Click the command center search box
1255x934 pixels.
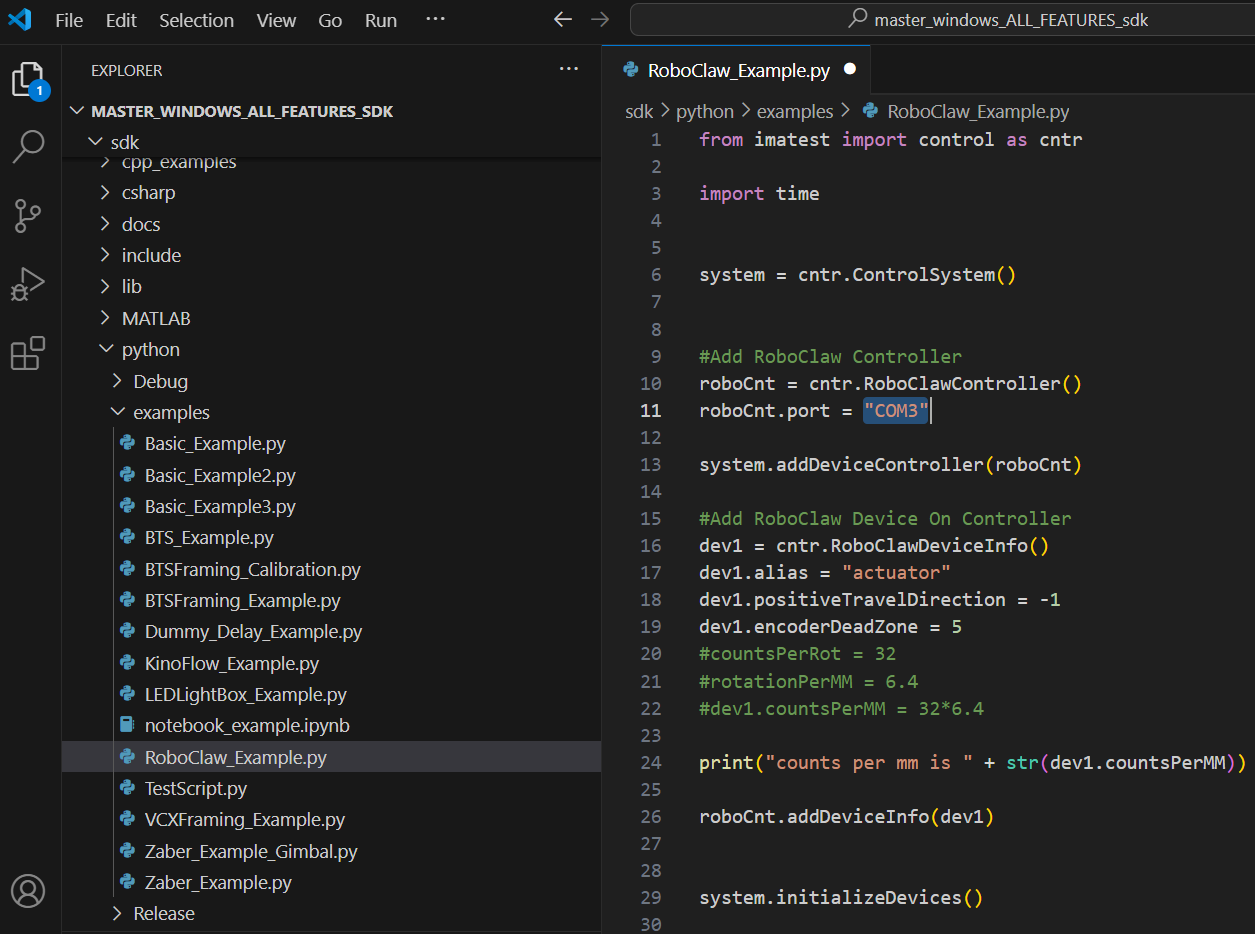tap(942, 20)
